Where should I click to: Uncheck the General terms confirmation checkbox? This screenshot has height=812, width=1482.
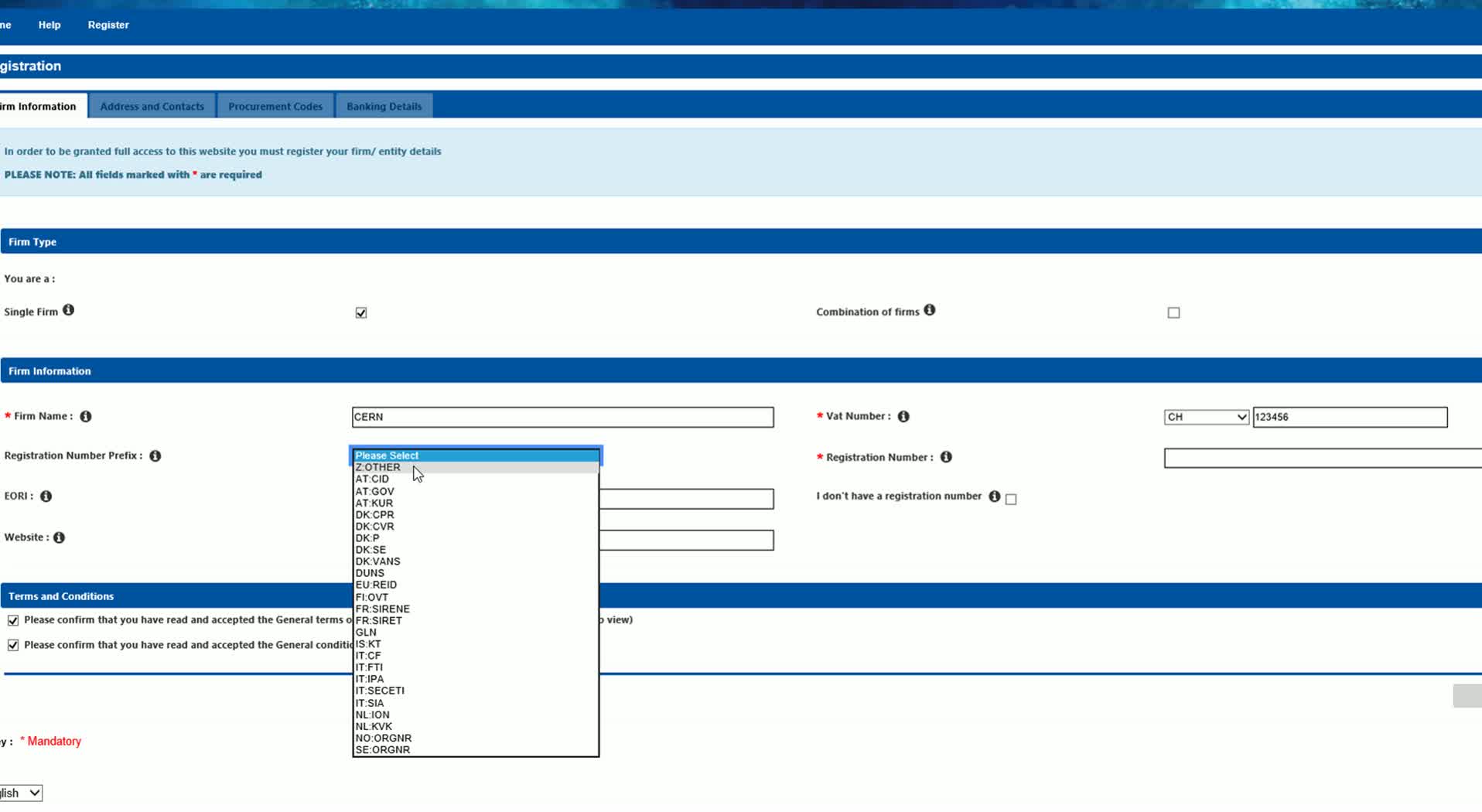point(13,620)
